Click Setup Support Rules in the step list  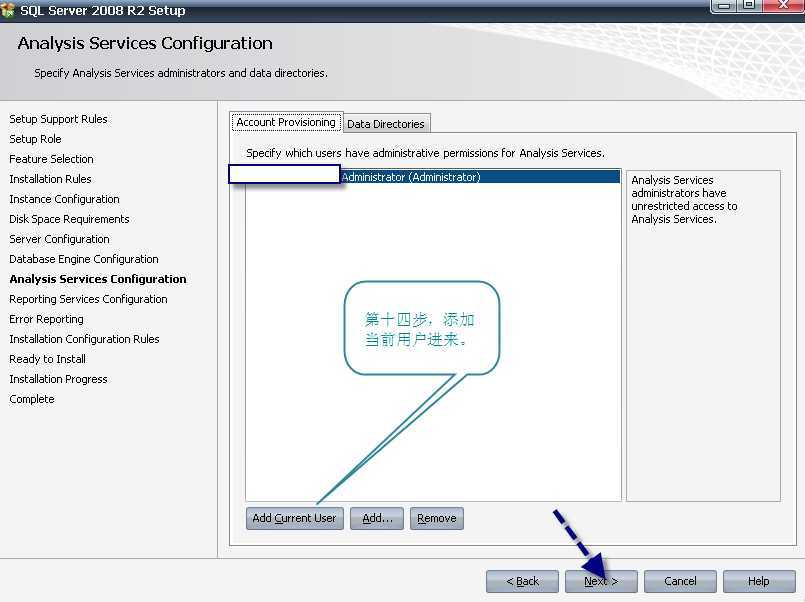(59, 119)
